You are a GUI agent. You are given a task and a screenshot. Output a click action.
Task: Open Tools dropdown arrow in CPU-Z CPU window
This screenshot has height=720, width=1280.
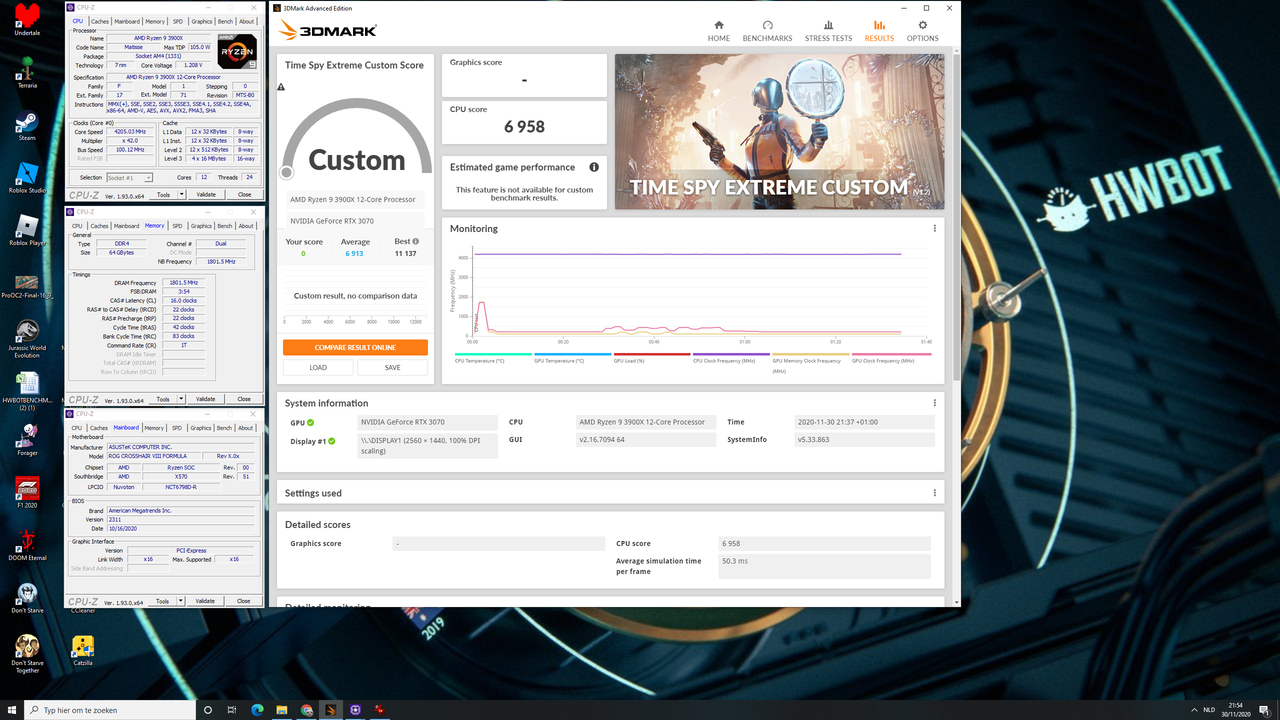click(180, 195)
